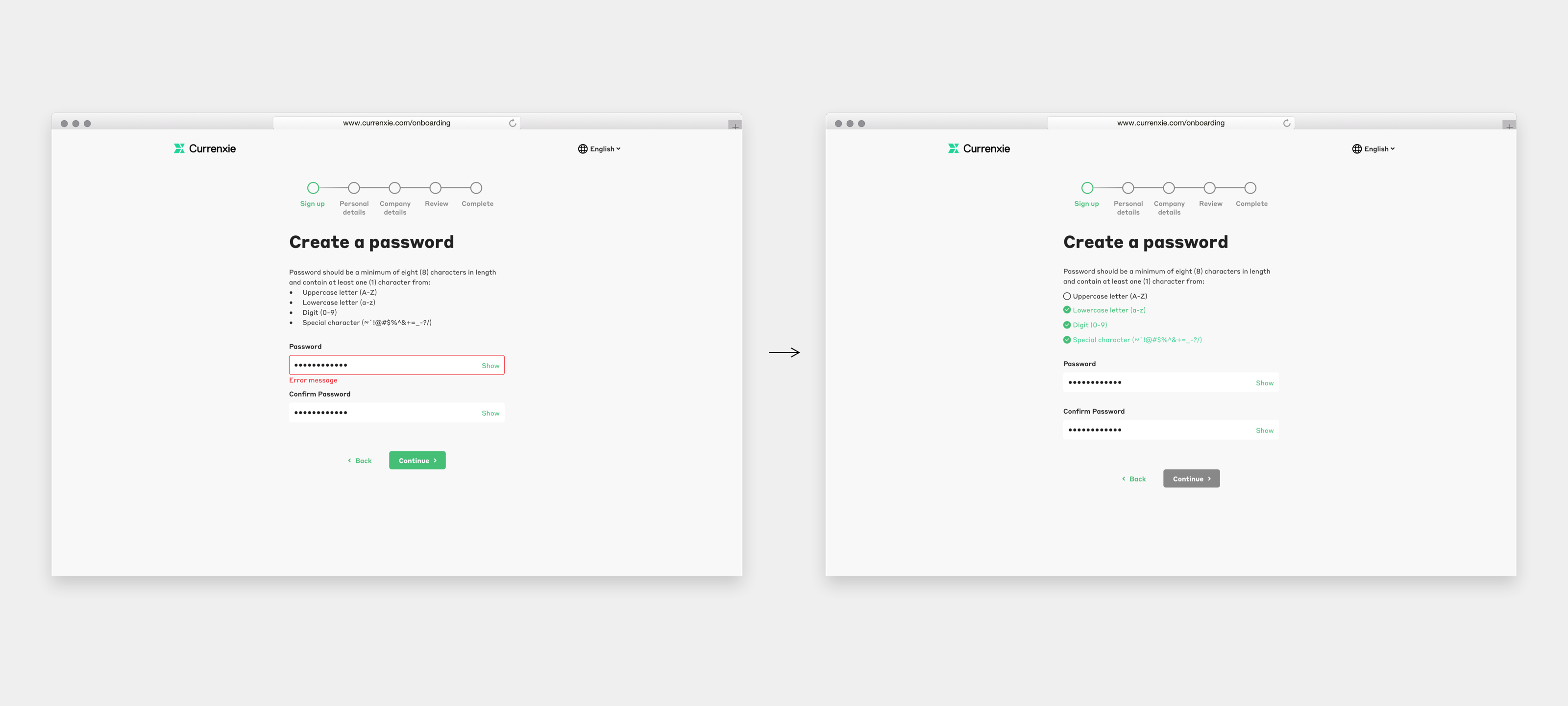Click the Currenxie logo icon
The width and height of the screenshot is (1568, 706).
[179, 148]
